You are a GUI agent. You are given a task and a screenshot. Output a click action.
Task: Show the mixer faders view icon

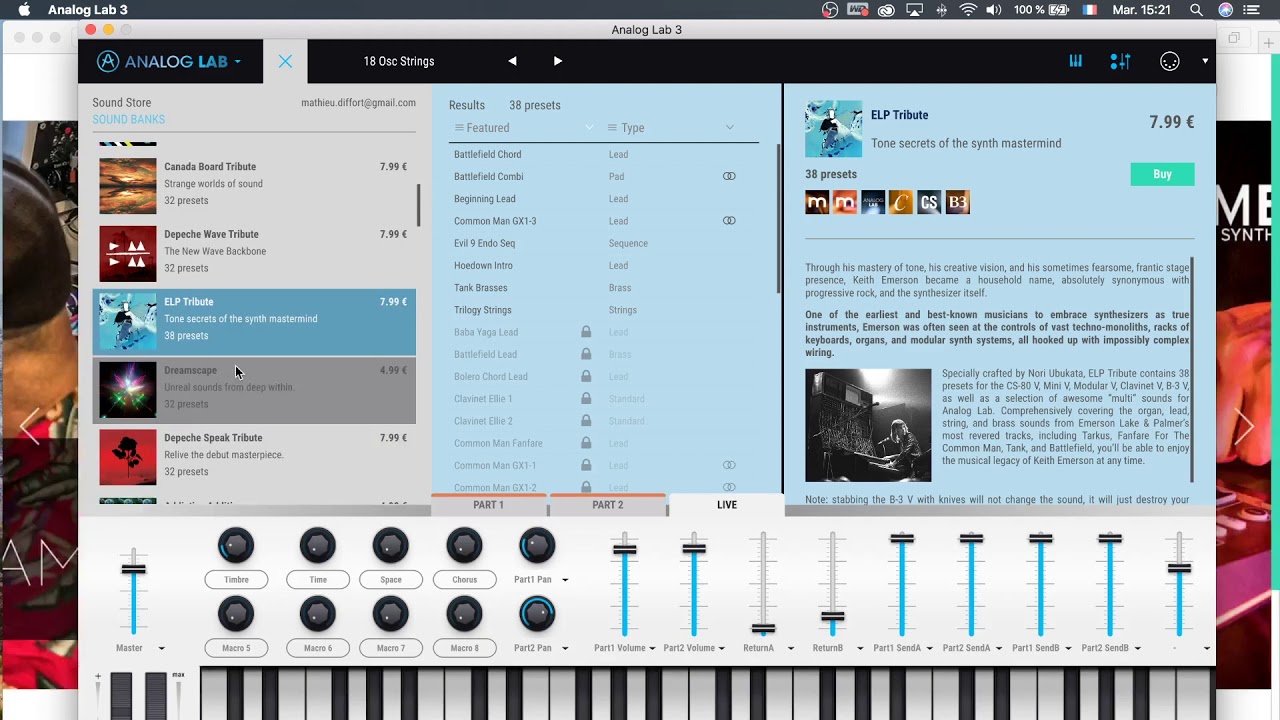click(x=1120, y=61)
